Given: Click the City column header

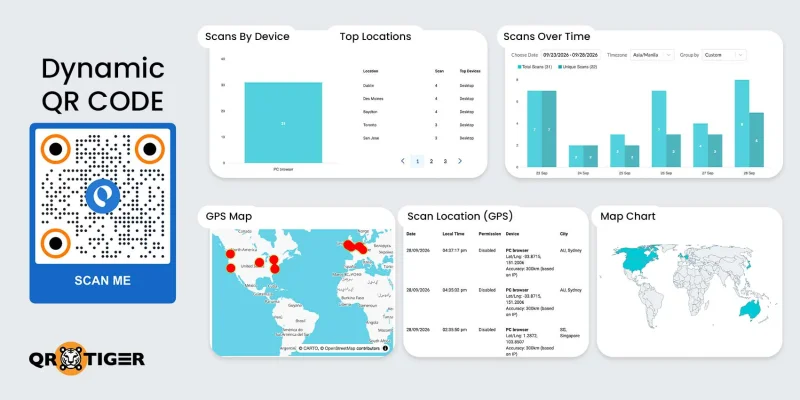Looking at the screenshot, I should [563, 234].
